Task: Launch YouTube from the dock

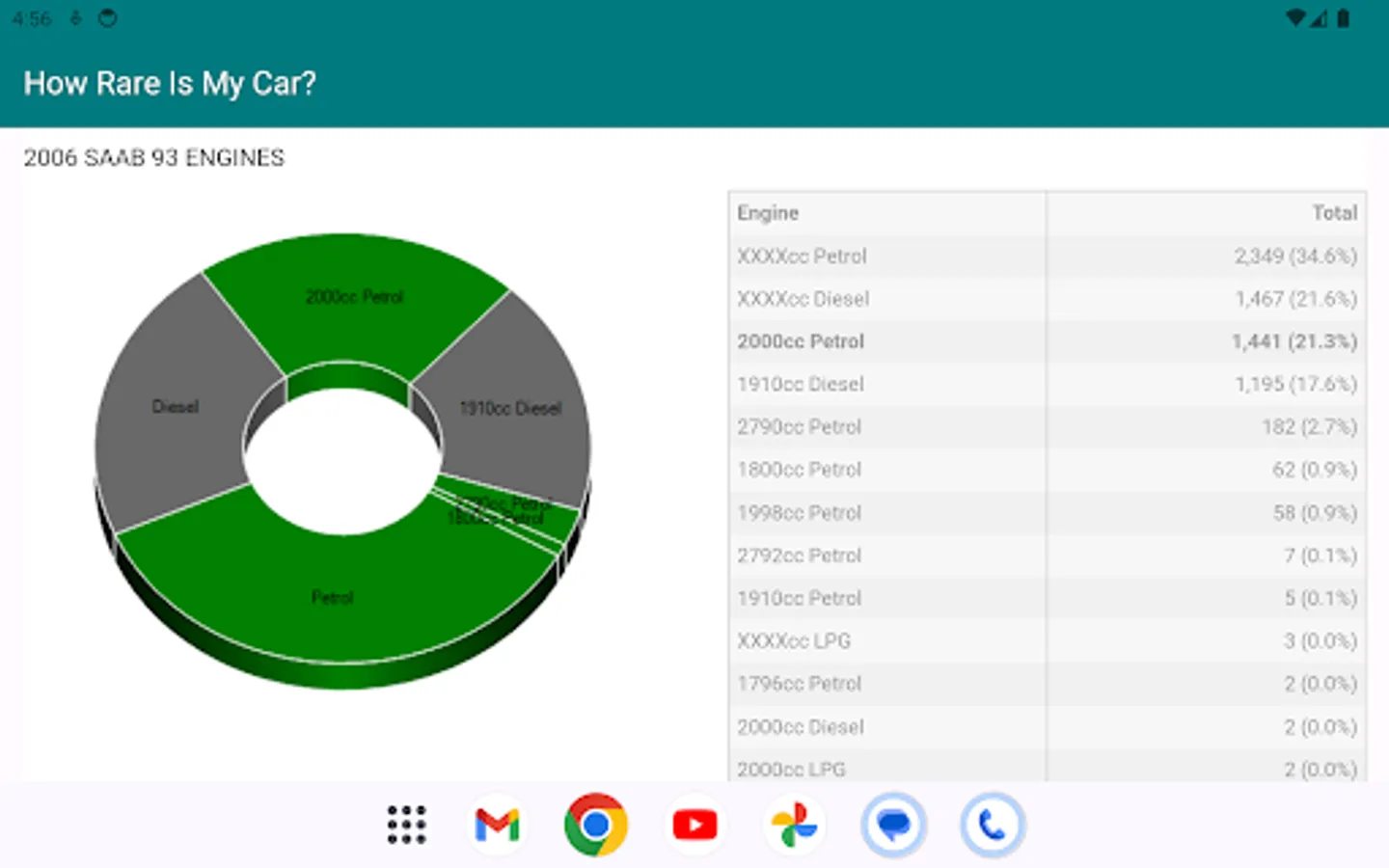Action: [x=695, y=825]
